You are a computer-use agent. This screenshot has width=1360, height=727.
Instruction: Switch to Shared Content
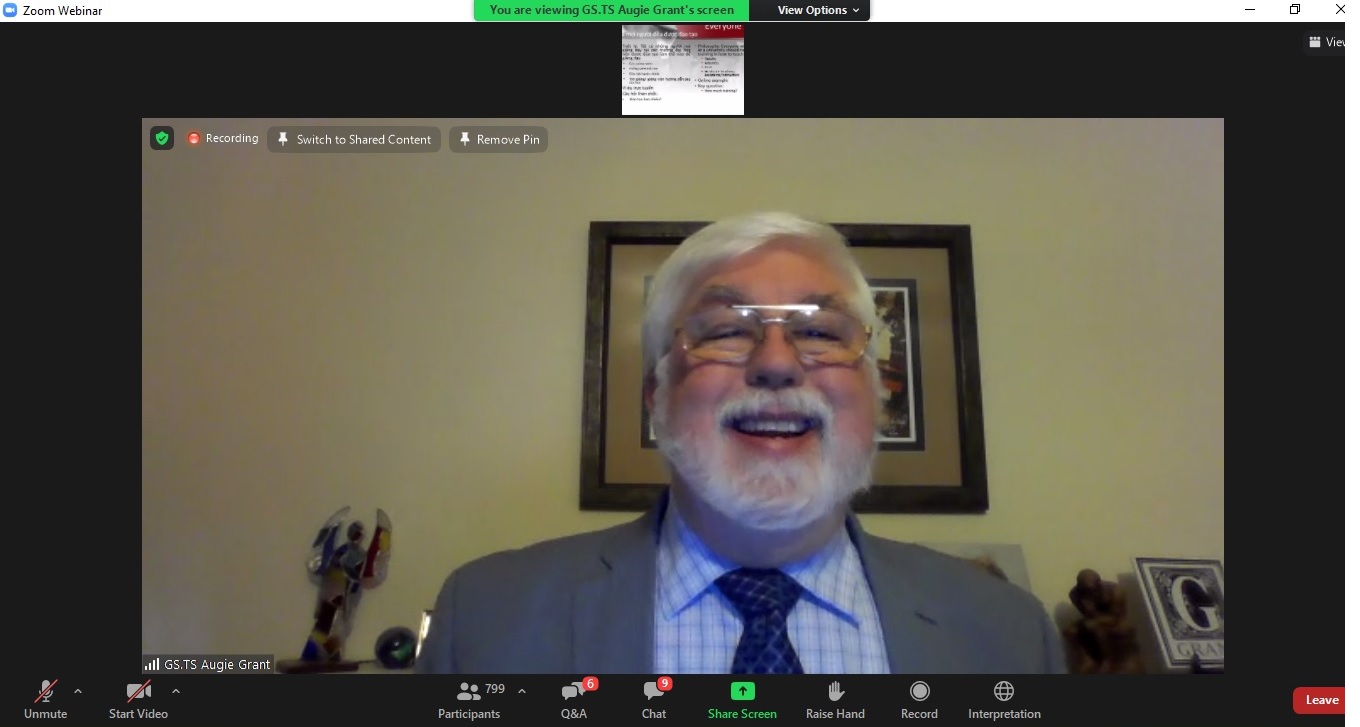pos(354,139)
